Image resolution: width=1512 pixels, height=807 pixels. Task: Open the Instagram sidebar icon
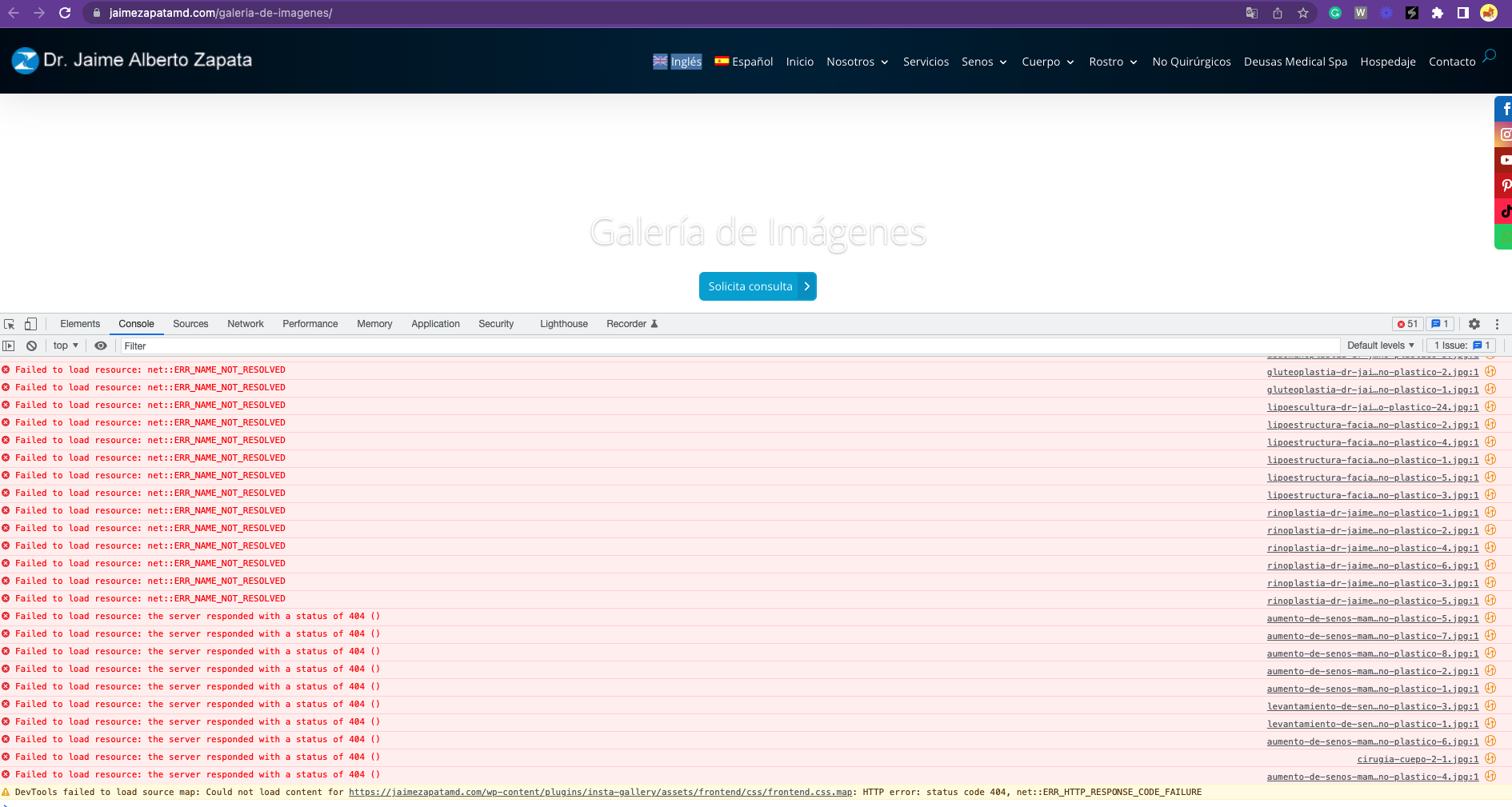pyautogui.click(x=1505, y=134)
